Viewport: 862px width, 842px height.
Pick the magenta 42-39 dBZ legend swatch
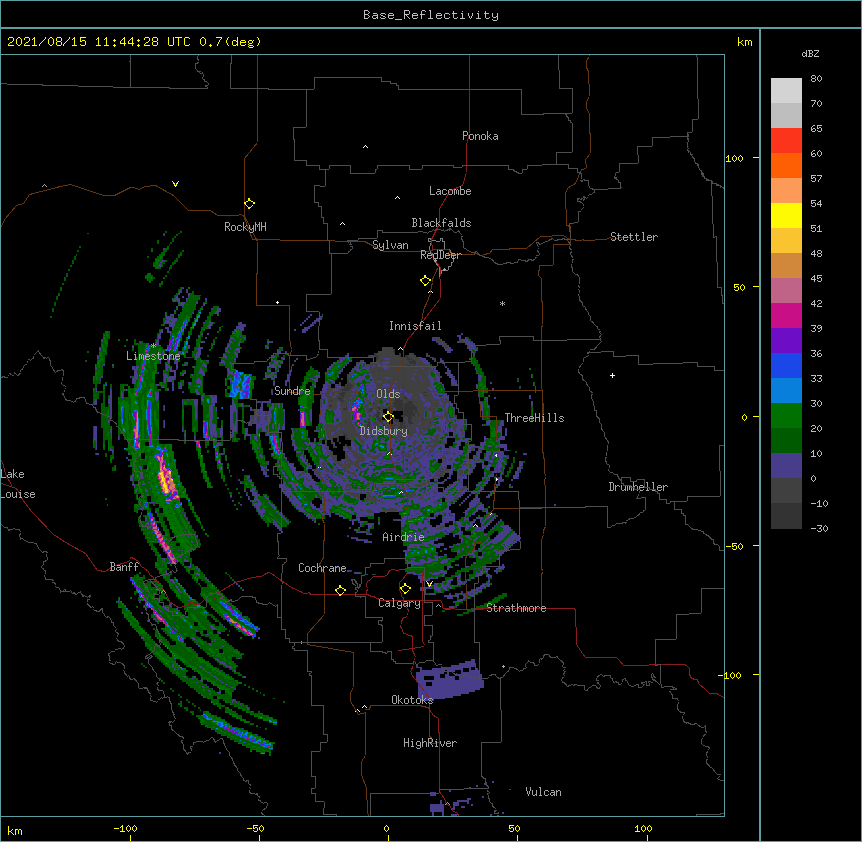coord(786,315)
